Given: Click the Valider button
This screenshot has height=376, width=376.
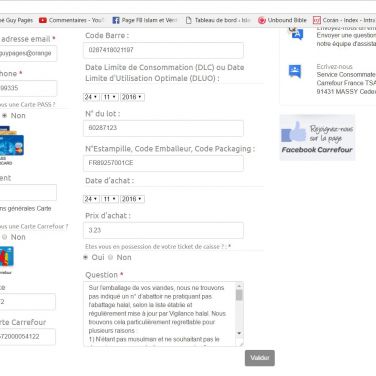Looking at the screenshot, I should pos(260,358).
